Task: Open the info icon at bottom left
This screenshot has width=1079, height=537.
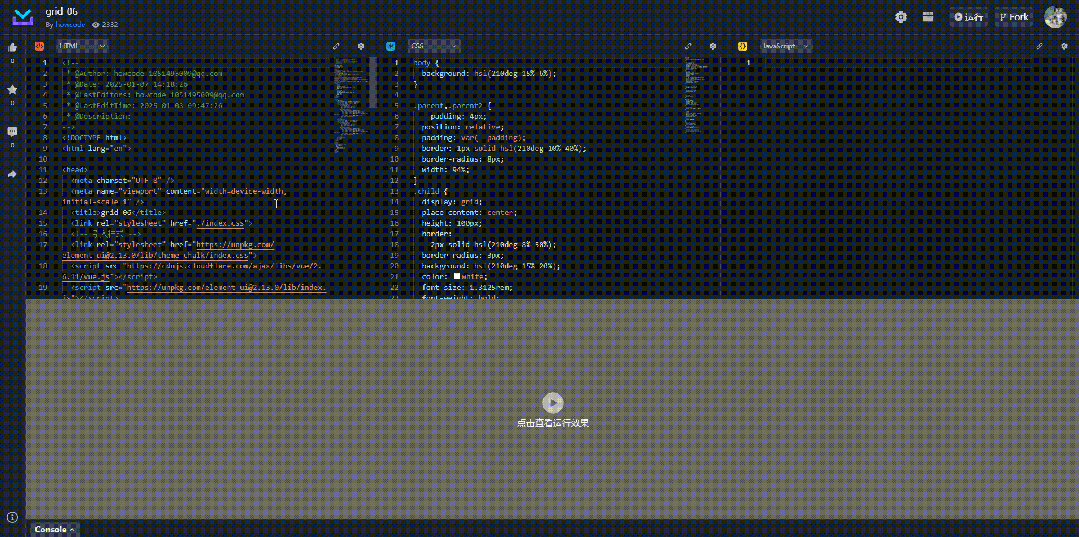Action: coord(12,516)
